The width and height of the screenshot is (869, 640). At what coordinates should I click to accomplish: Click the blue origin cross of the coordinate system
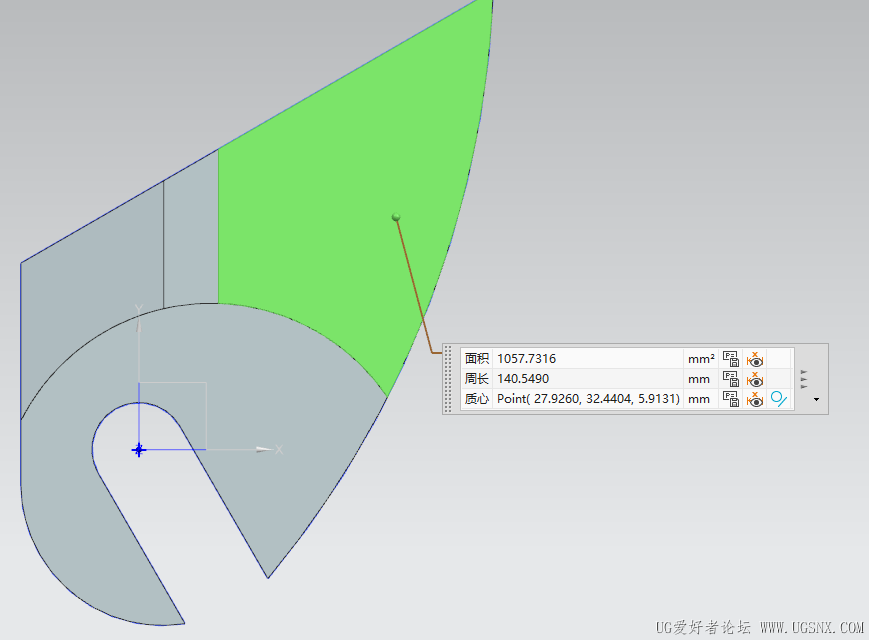[x=139, y=449]
